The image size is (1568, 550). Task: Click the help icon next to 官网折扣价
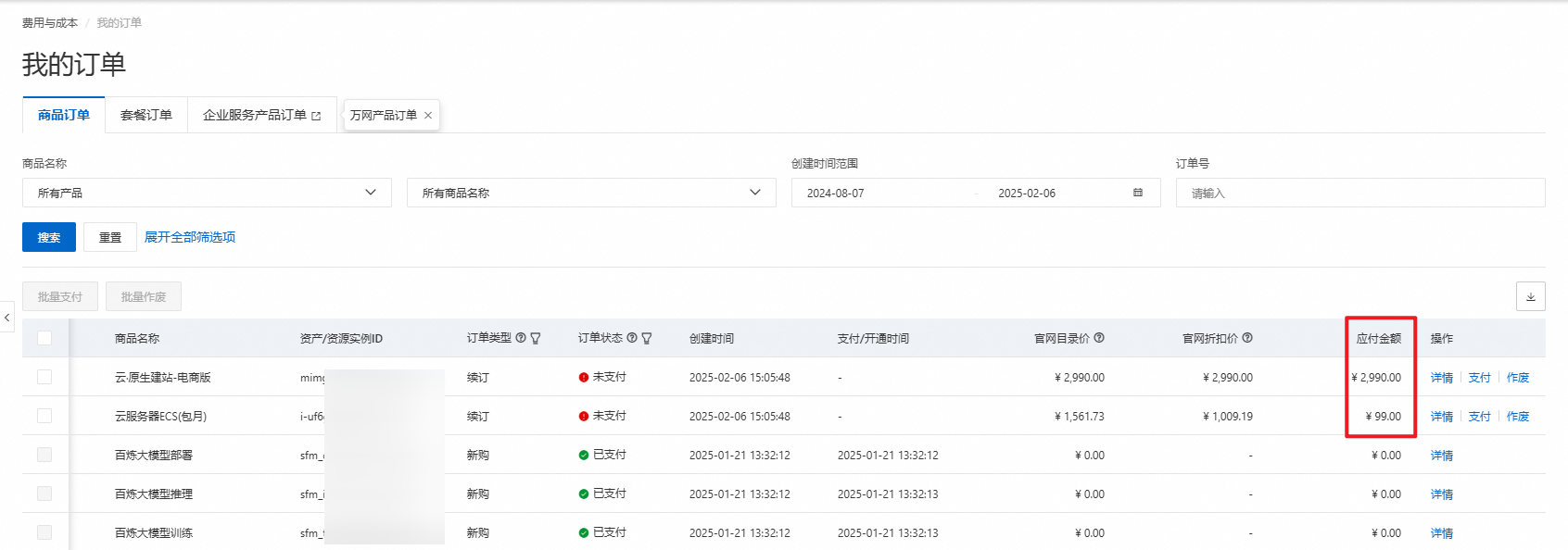click(1247, 338)
